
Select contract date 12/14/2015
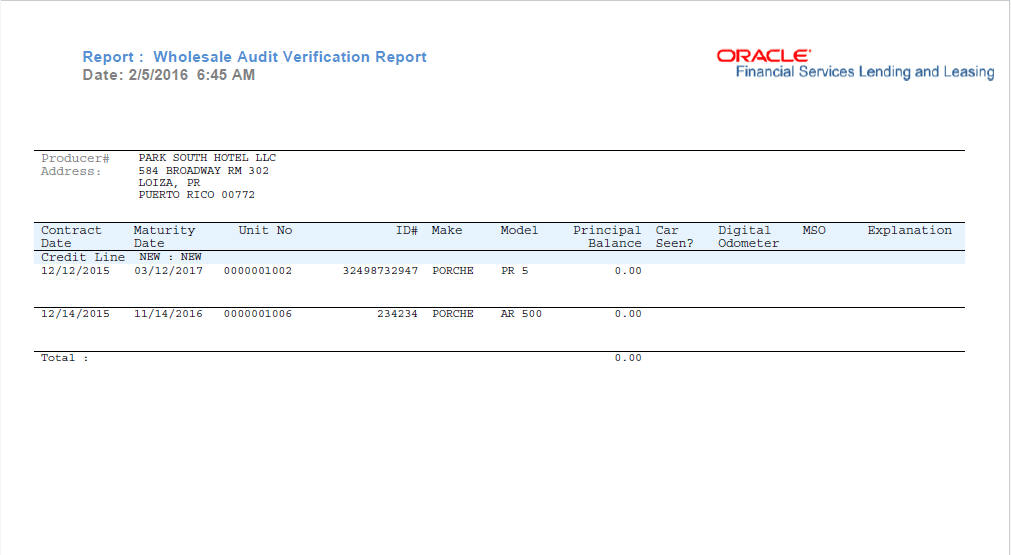pos(75,314)
